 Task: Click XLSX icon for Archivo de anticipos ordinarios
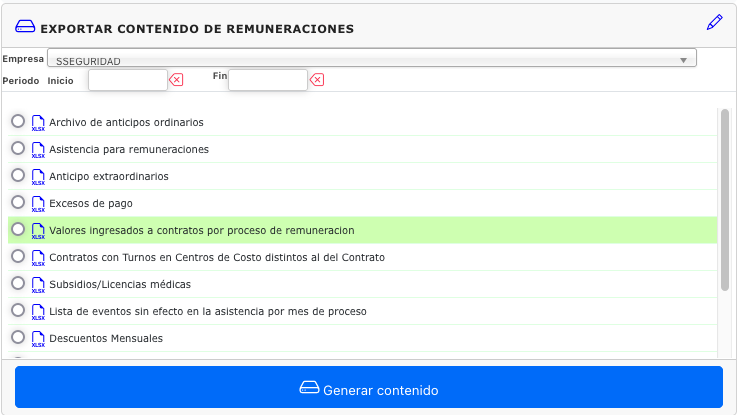point(38,122)
